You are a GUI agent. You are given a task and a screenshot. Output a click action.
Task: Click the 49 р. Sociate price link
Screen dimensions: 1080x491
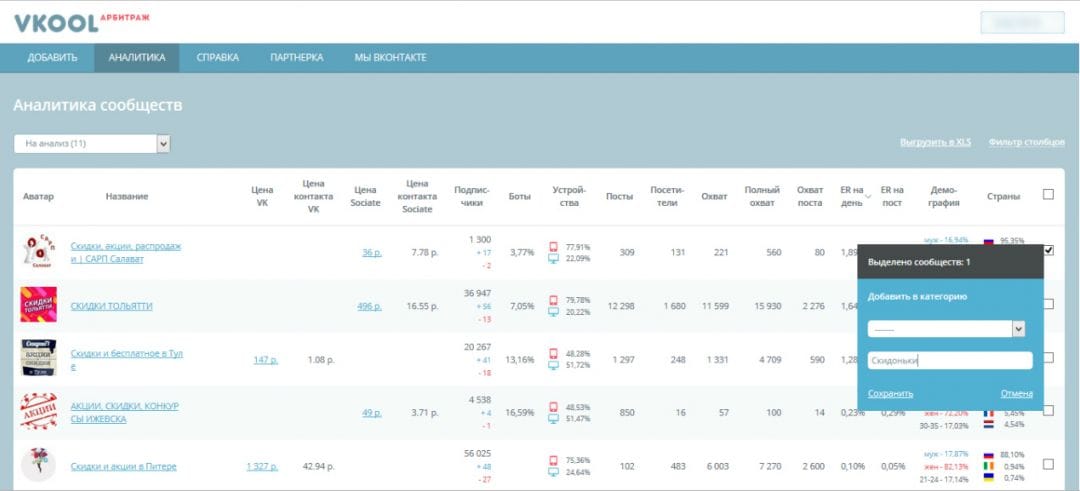372,412
